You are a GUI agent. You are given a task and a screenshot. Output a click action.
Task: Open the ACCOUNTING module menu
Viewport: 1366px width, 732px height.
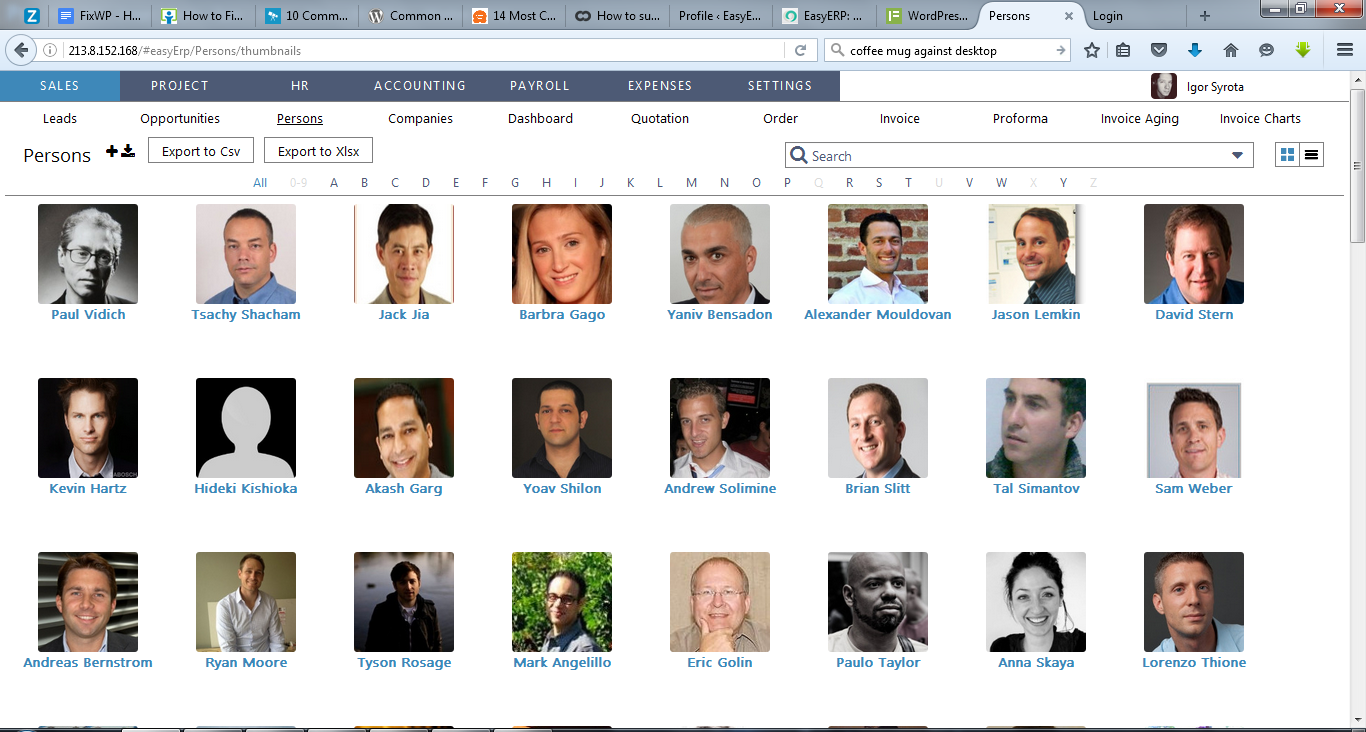420,86
